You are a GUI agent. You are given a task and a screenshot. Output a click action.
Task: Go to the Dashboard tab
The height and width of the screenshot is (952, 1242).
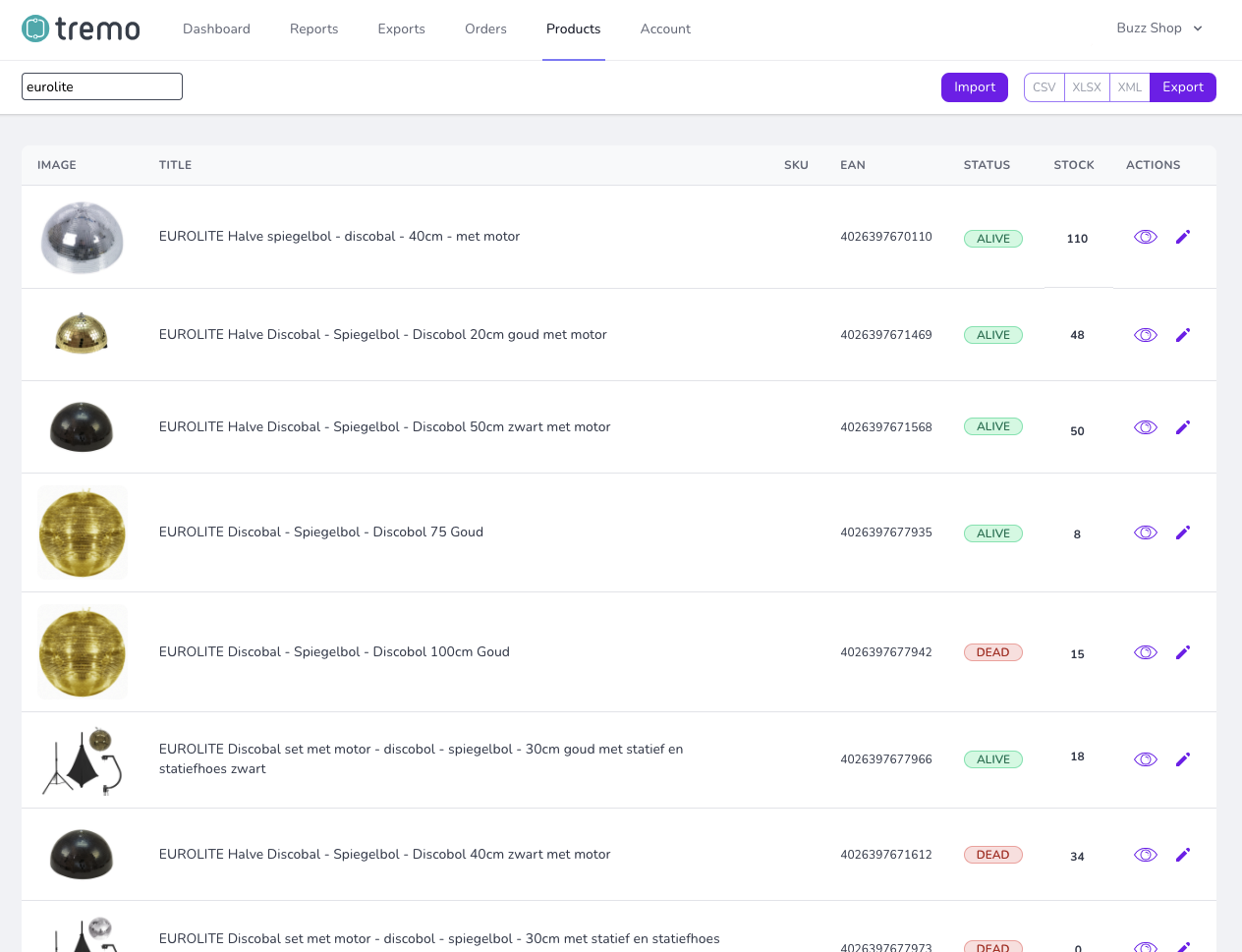216,29
